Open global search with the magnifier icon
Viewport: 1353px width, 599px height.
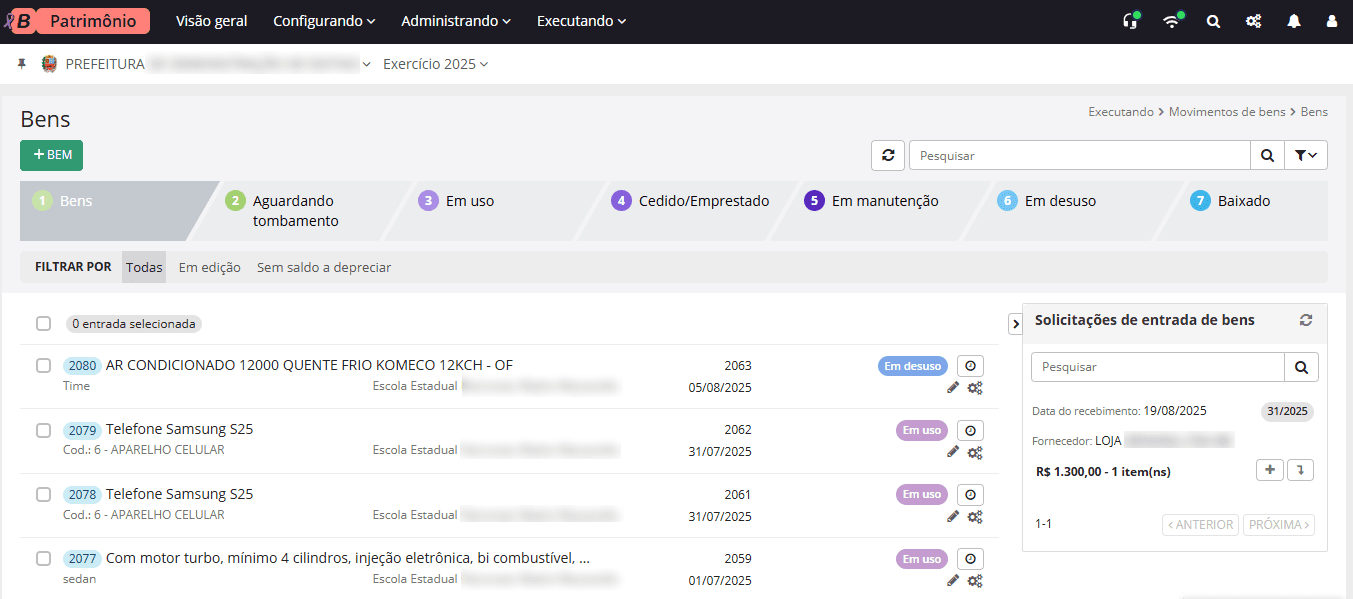[x=1212, y=20]
